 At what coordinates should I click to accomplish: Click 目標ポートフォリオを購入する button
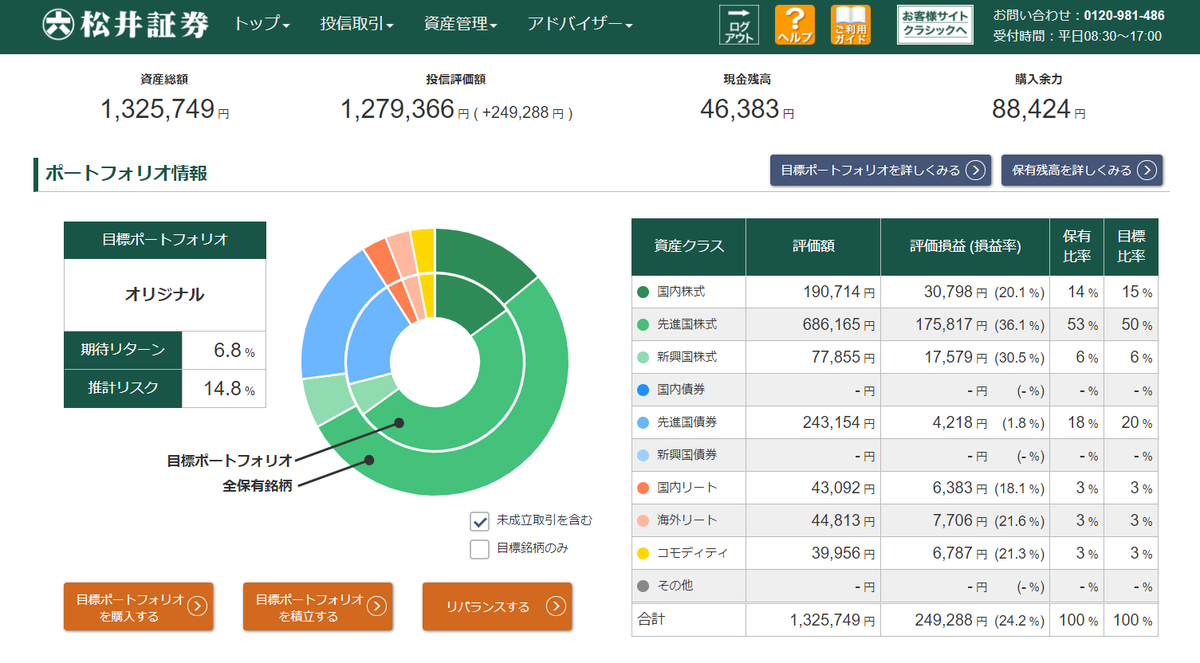coord(139,606)
